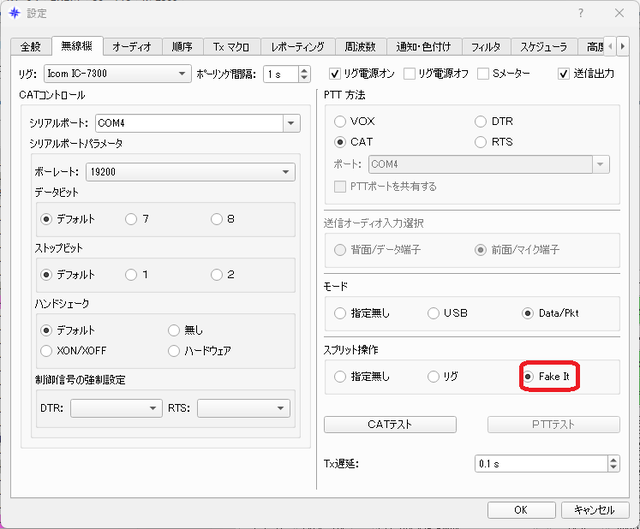640x529 pixels.
Task: Enable the Sメーター checkbox
Action: pos(483,74)
